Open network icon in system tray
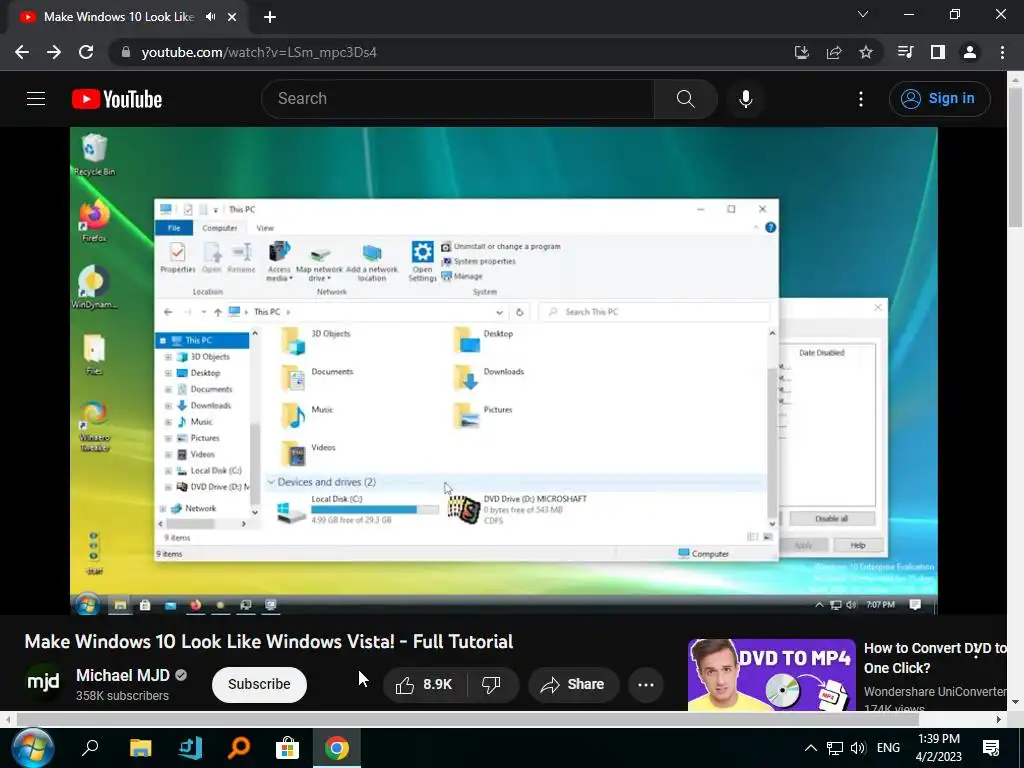The height and width of the screenshot is (768, 1024). [x=835, y=748]
